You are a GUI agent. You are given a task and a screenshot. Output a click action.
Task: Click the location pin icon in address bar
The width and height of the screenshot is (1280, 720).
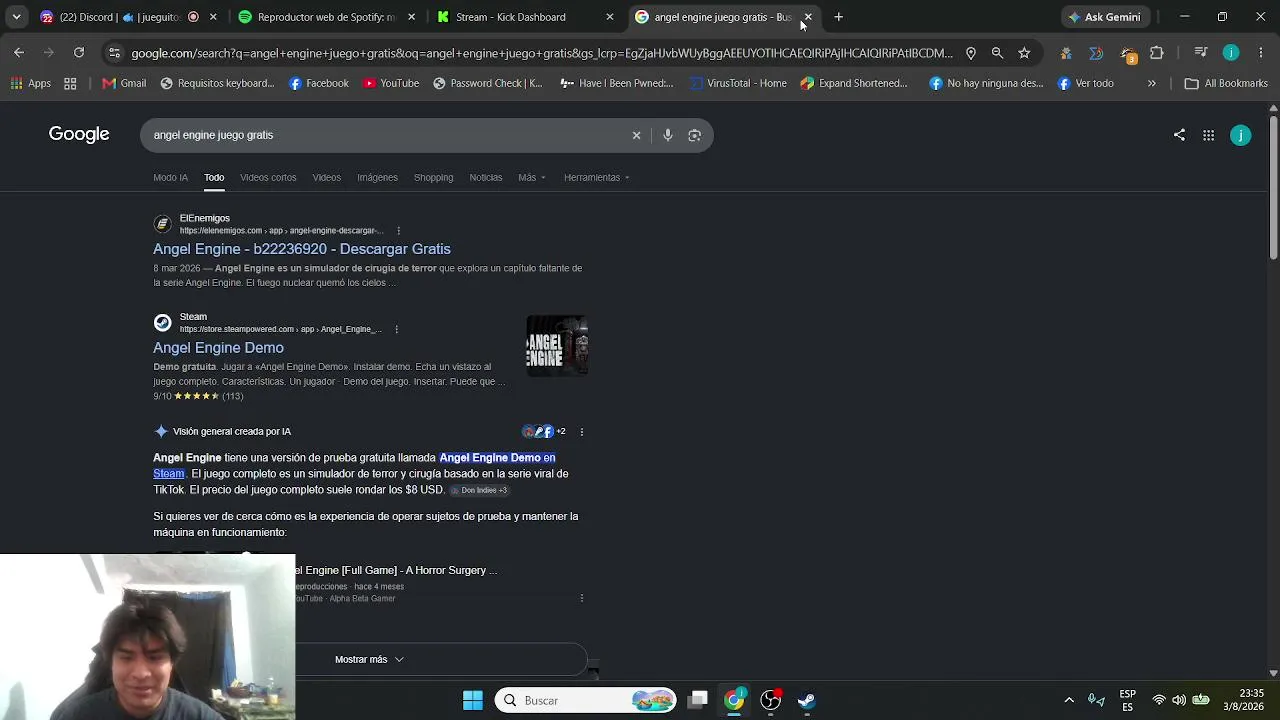click(971, 53)
